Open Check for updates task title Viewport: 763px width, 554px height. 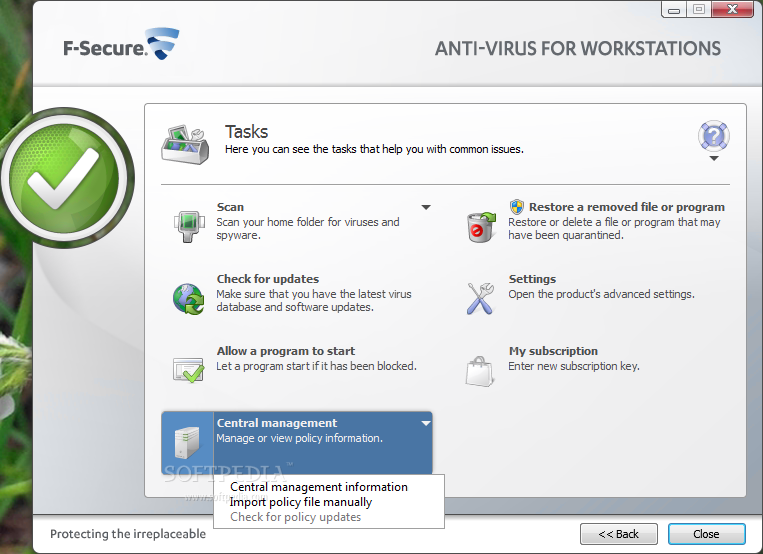[268, 279]
